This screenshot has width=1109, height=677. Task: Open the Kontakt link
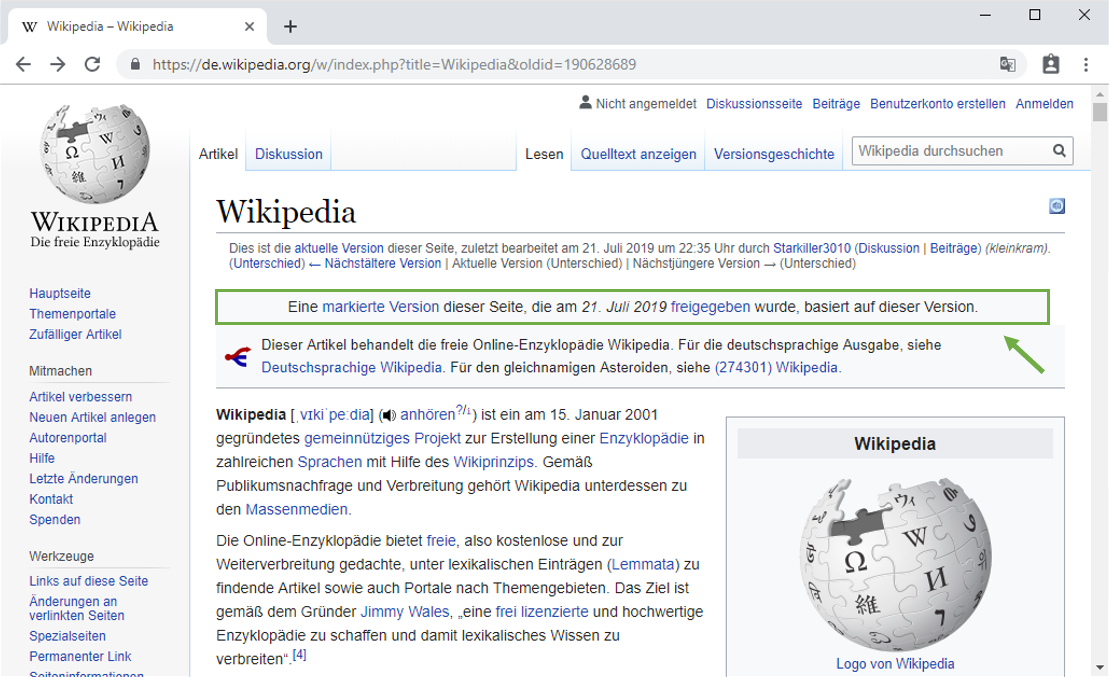pos(51,499)
